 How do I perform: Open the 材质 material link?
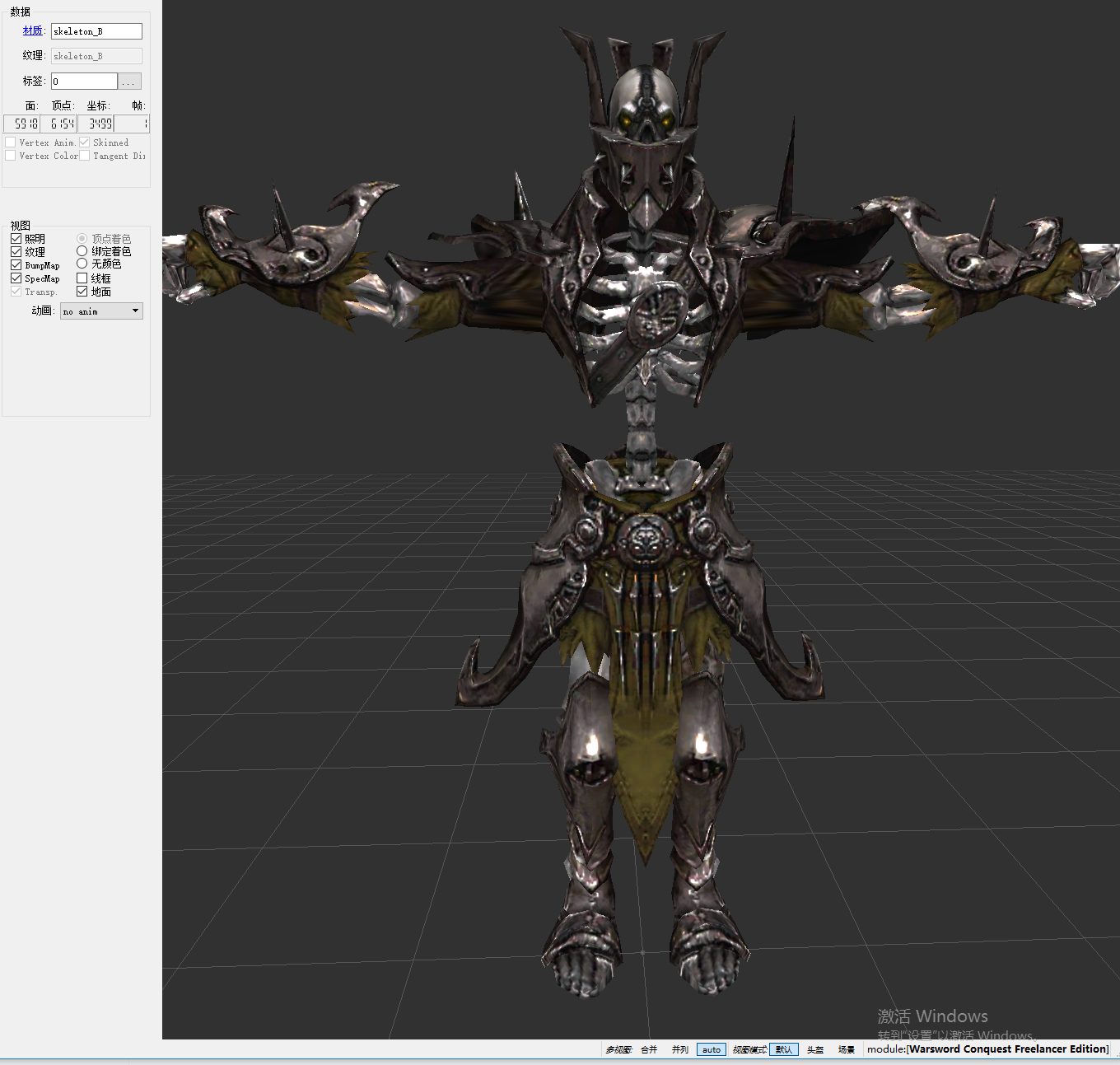click(32, 30)
